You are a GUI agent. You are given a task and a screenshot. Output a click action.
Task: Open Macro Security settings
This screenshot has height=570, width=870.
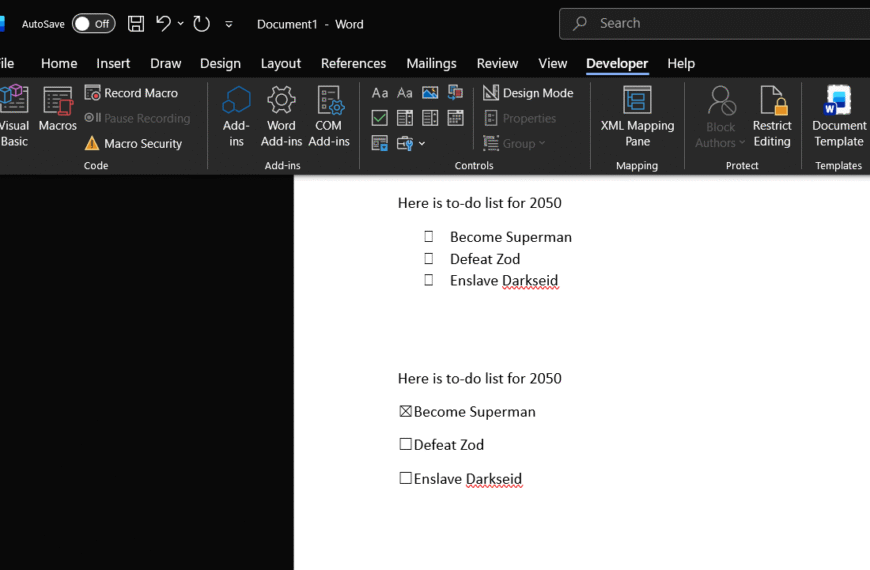[133, 143]
